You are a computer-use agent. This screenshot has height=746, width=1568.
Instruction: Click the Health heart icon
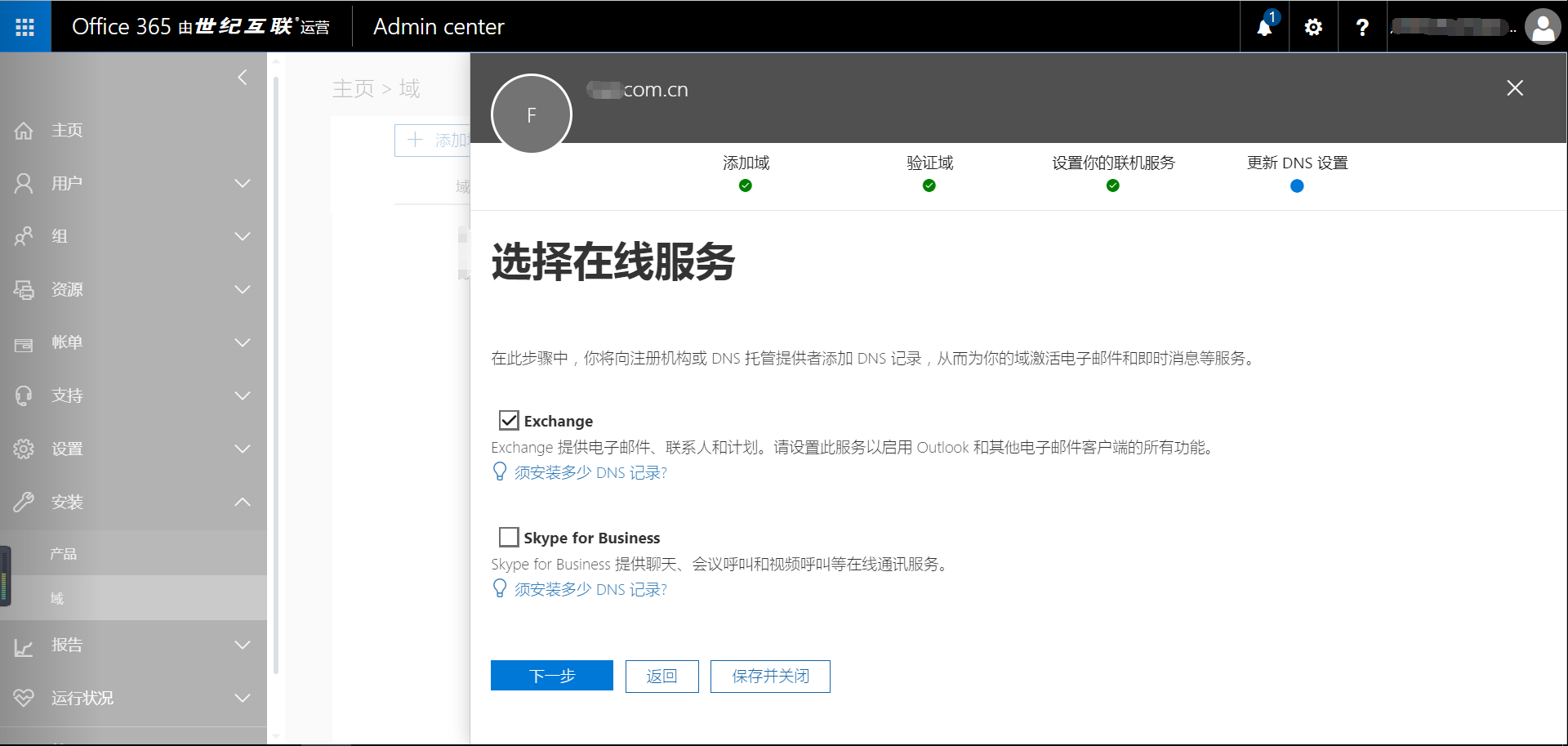tap(24, 699)
